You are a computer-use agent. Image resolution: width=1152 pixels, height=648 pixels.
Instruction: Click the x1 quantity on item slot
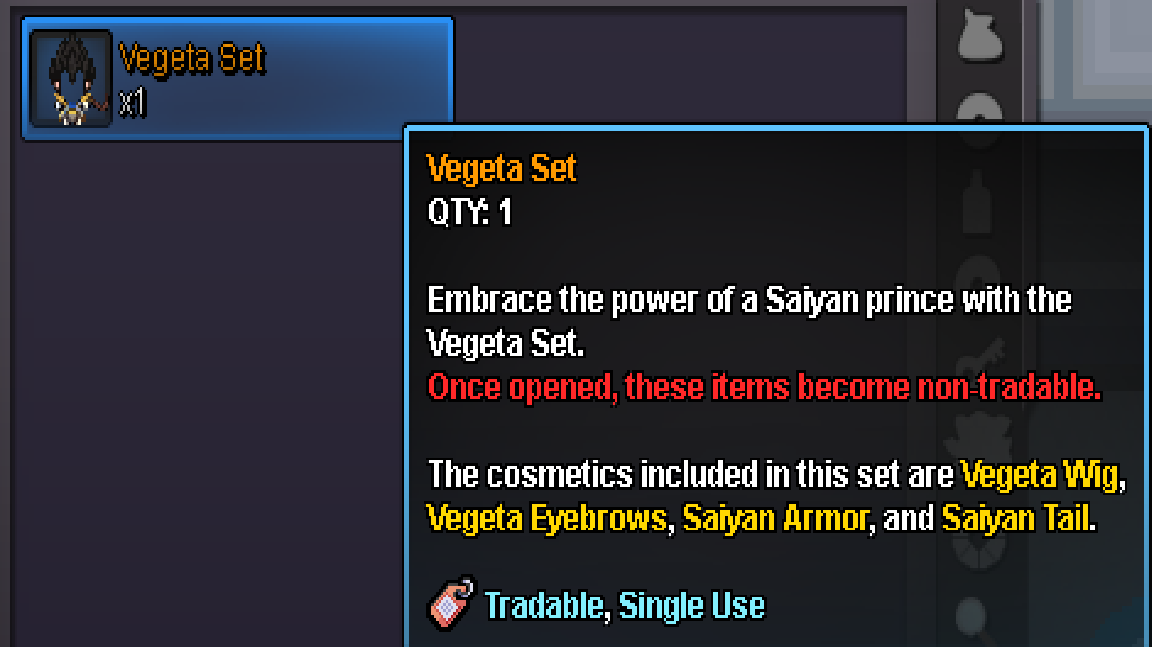[x=133, y=103]
